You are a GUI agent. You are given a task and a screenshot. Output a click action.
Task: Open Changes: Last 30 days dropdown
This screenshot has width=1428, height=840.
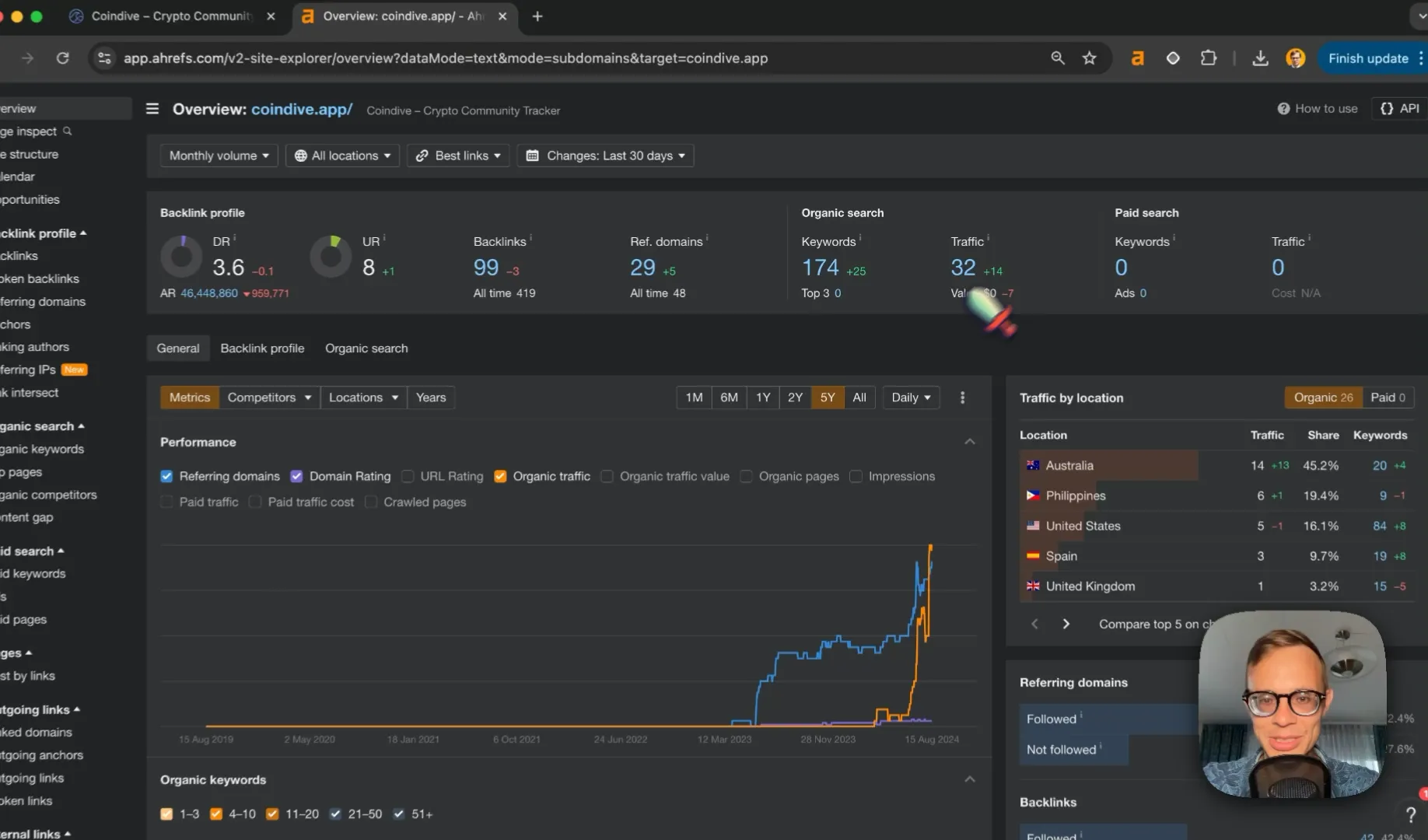tap(605, 156)
